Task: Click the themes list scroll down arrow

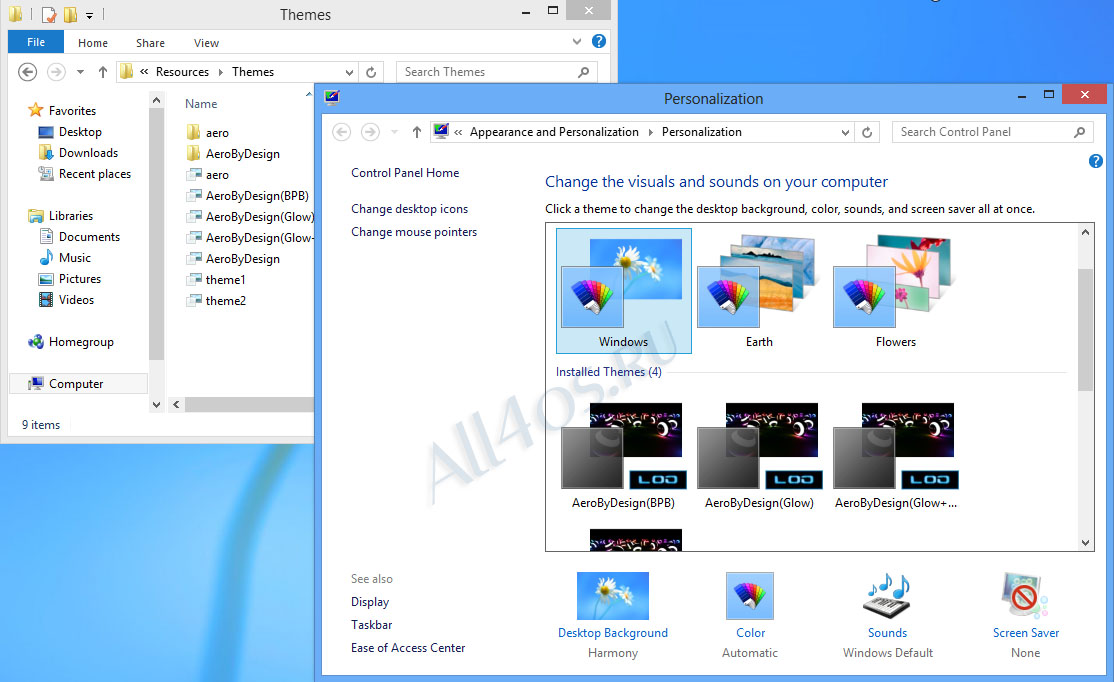Action: tap(1085, 543)
